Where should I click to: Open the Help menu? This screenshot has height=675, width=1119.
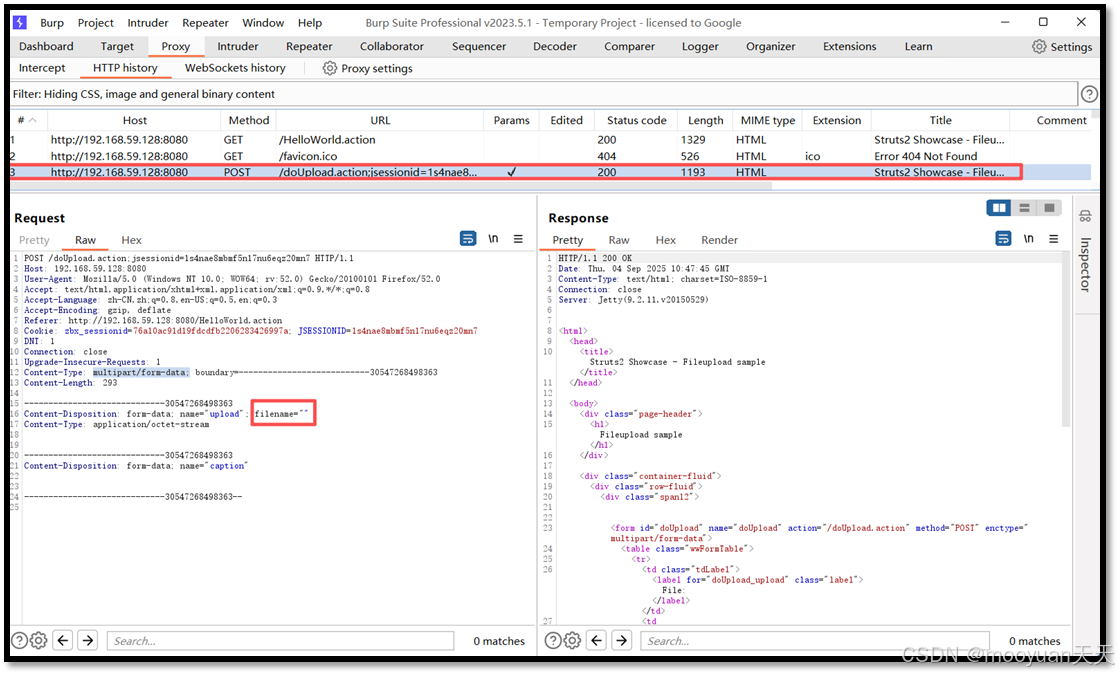tap(310, 23)
